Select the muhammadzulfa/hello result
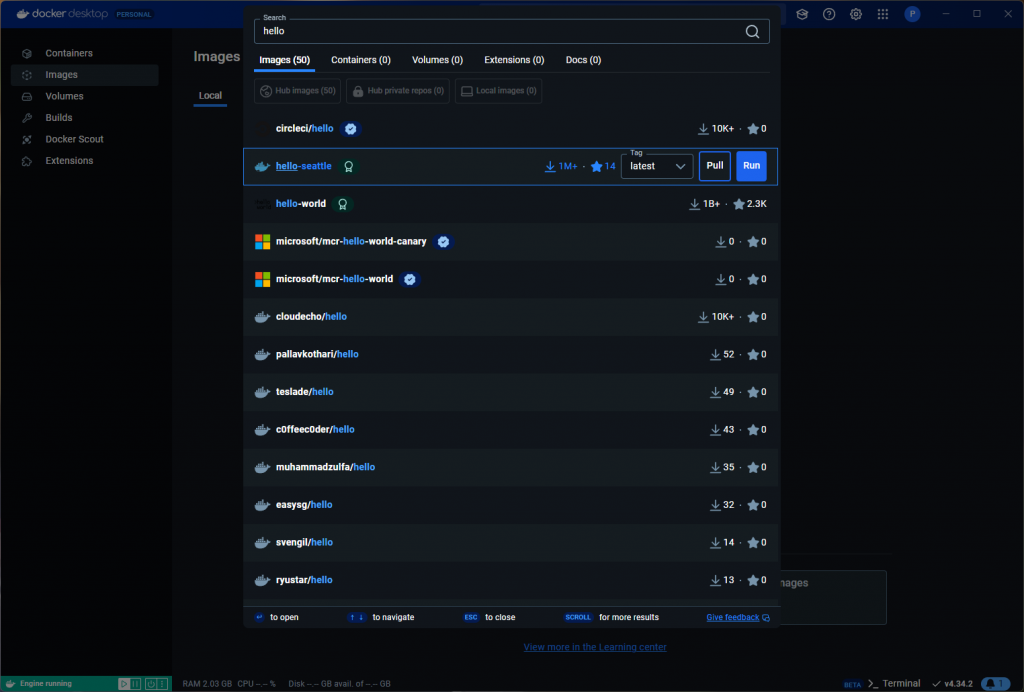 (x=511, y=467)
